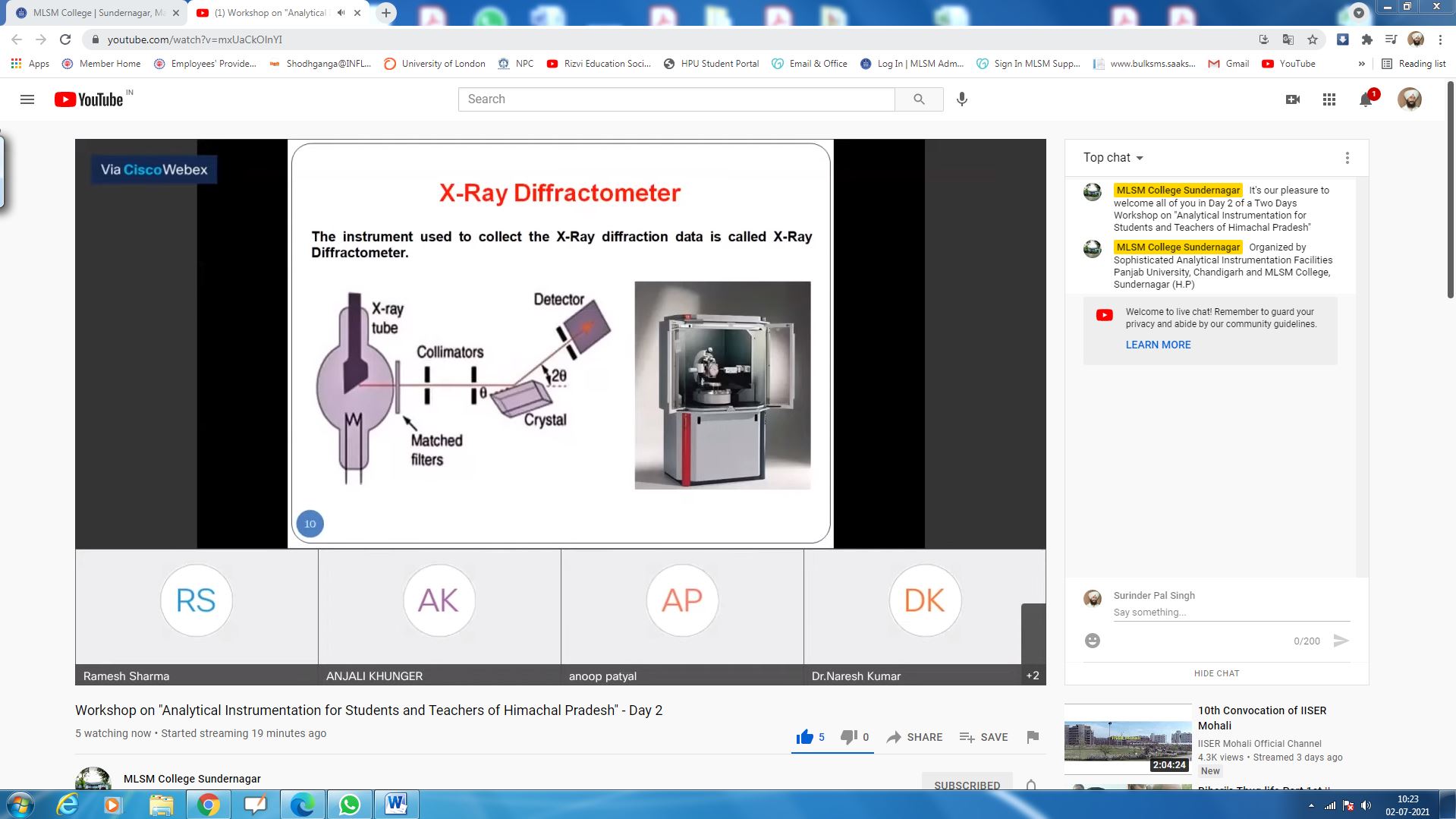
Task: Mute the tab's audio speaker indicator
Action: point(341,13)
